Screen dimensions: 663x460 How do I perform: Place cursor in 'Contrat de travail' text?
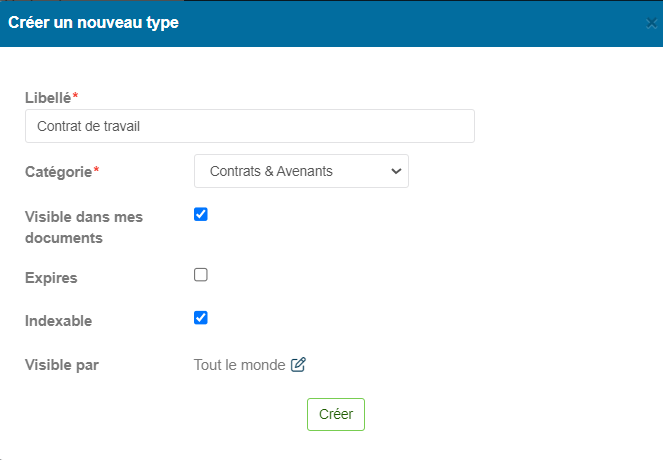88,126
